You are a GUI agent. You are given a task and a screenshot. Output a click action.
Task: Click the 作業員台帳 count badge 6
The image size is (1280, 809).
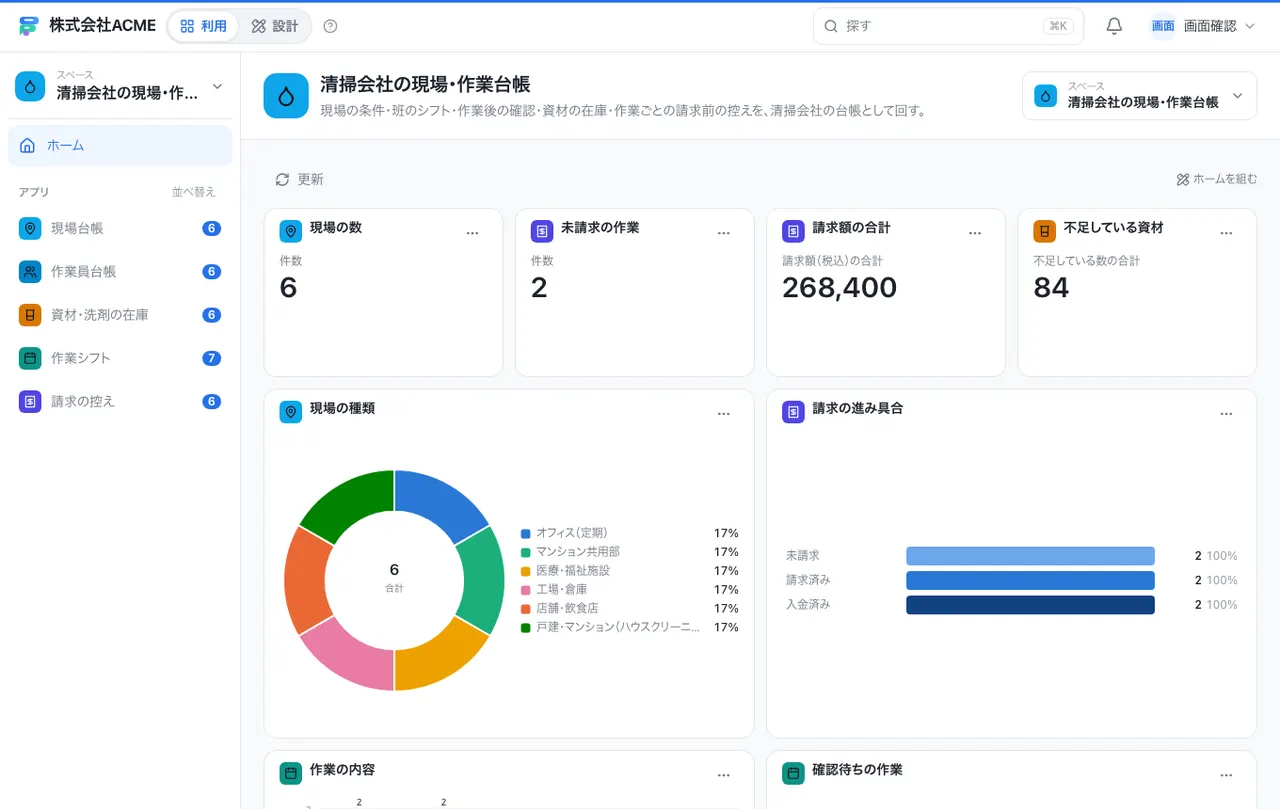point(211,271)
